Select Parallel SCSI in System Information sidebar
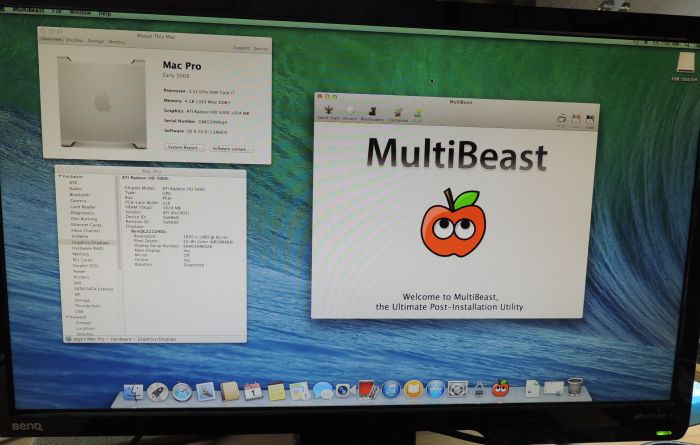Viewport: 700px width, 445px height. (85, 266)
